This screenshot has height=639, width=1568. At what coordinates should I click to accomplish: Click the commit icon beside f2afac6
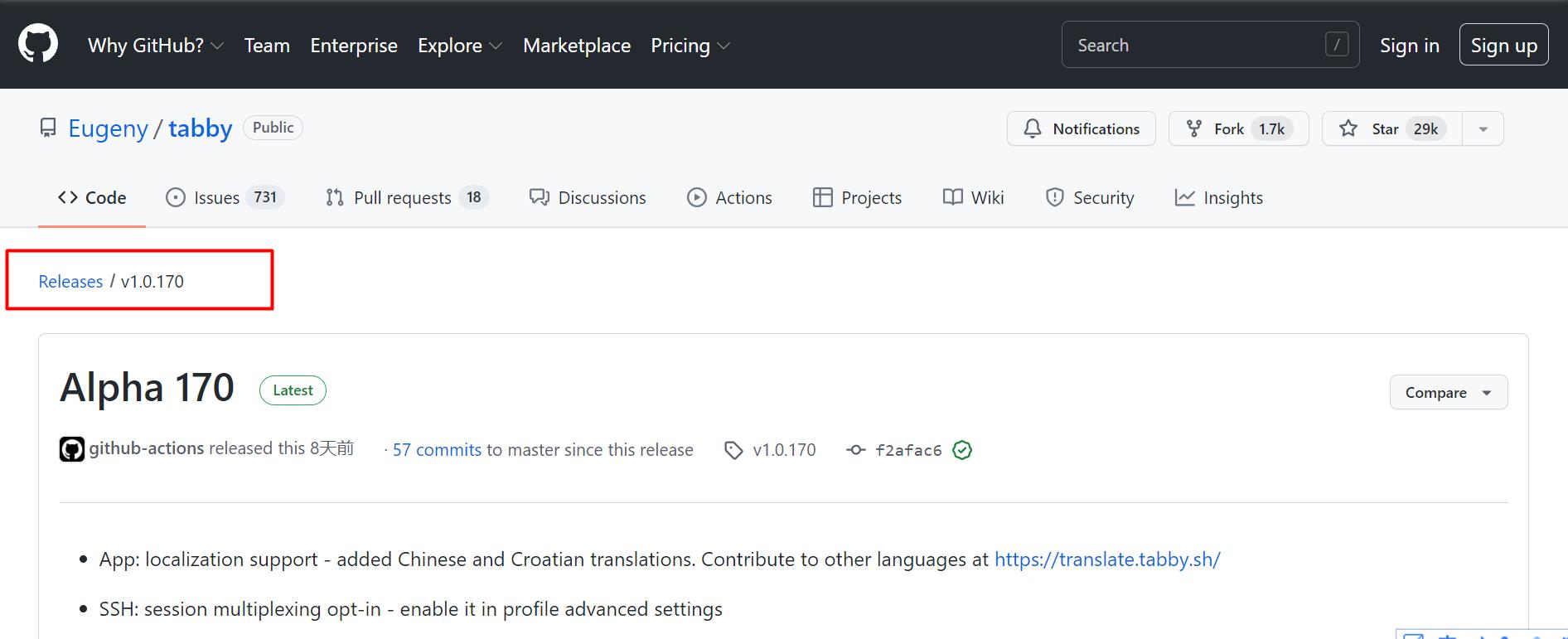855,450
